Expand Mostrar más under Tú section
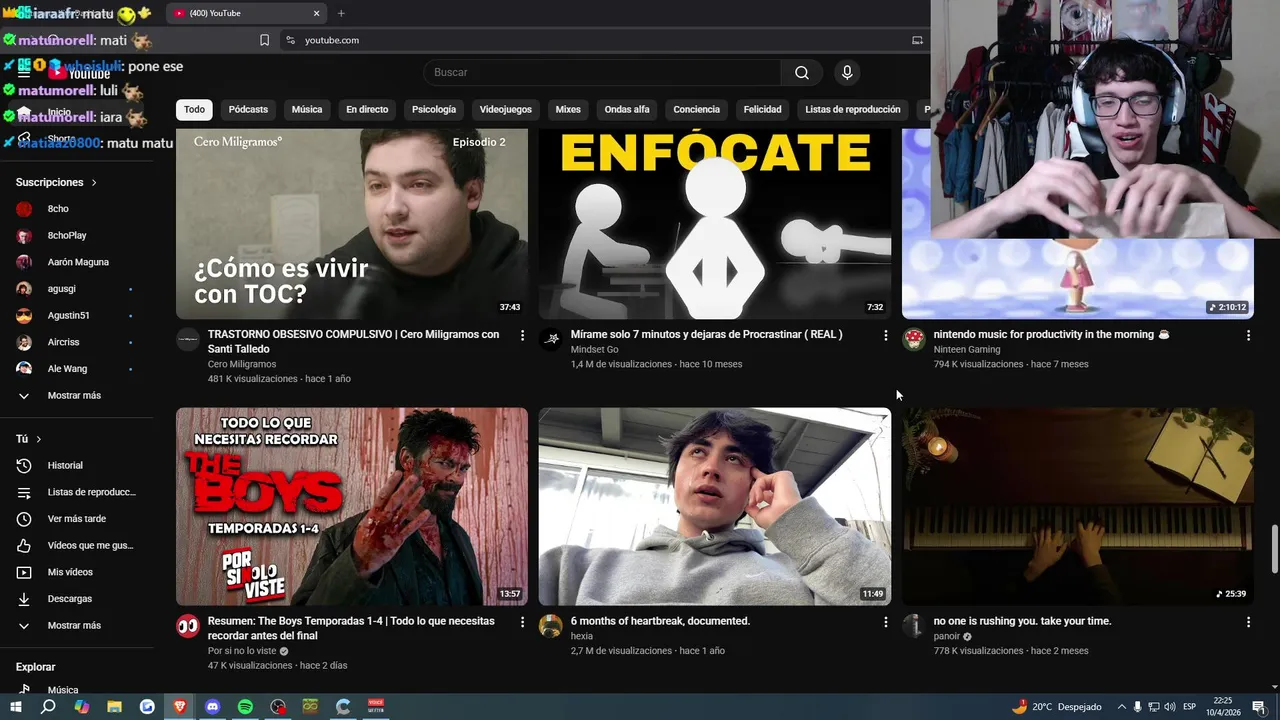The width and height of the screenshot is (1280, 720). pyautogui.click(x=76, y=625)
